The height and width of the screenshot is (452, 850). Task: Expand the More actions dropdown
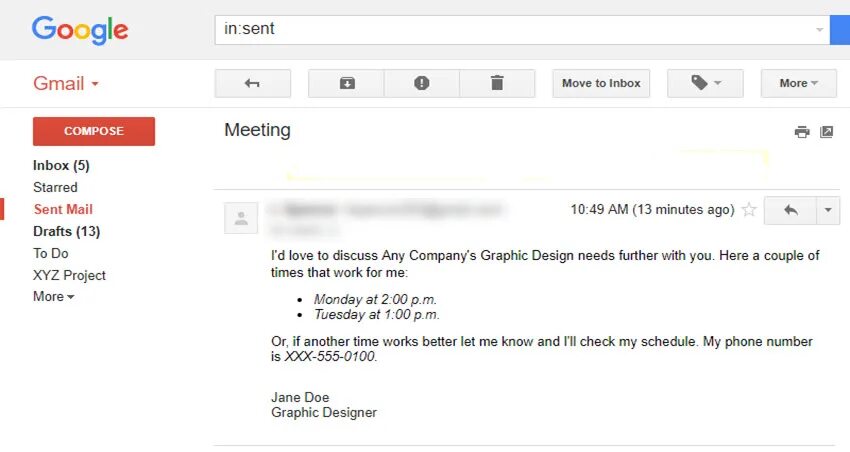point(798,83)
